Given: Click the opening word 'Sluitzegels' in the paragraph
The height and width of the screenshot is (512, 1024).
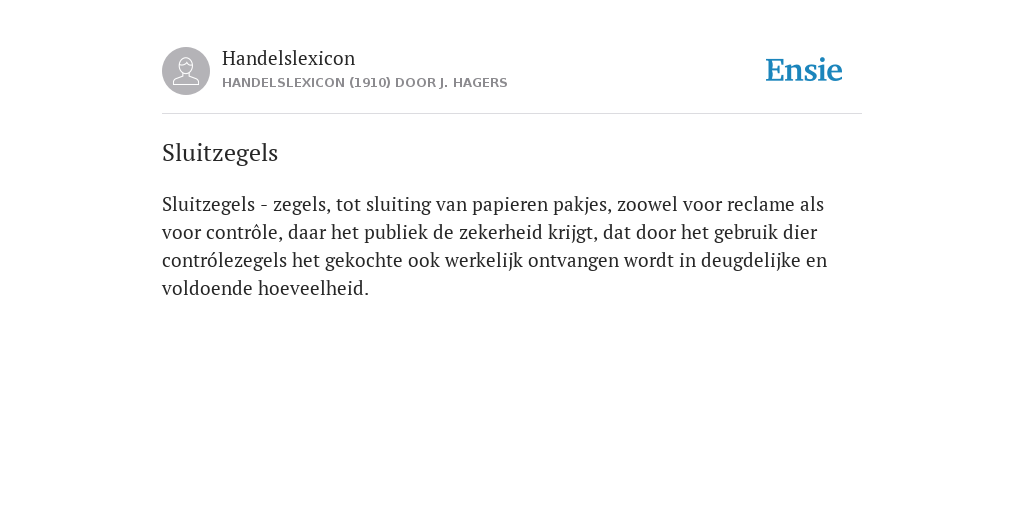Looking at the screenshot, I should (x=208, y=205).
